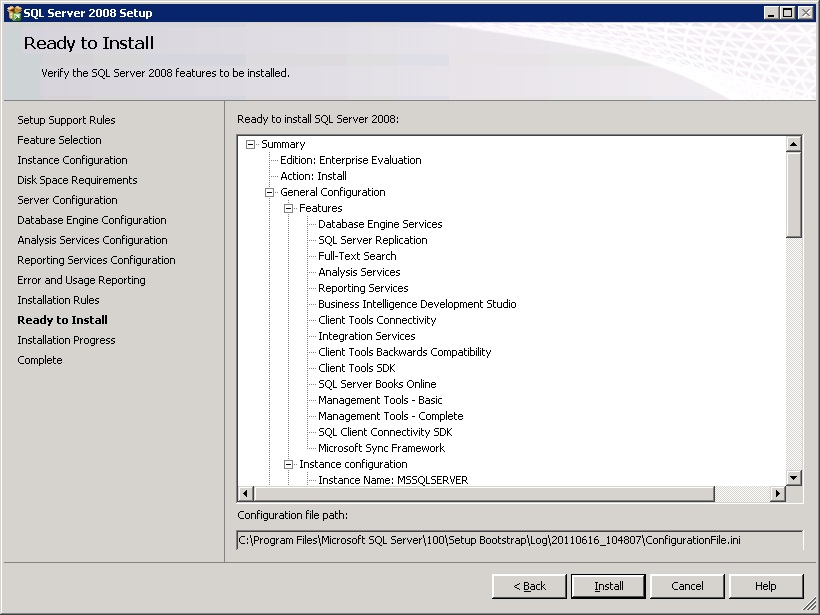The image size is (820, 615).
Task: Select Database Engine Configuration step
Action: click(x=92, y=220)
